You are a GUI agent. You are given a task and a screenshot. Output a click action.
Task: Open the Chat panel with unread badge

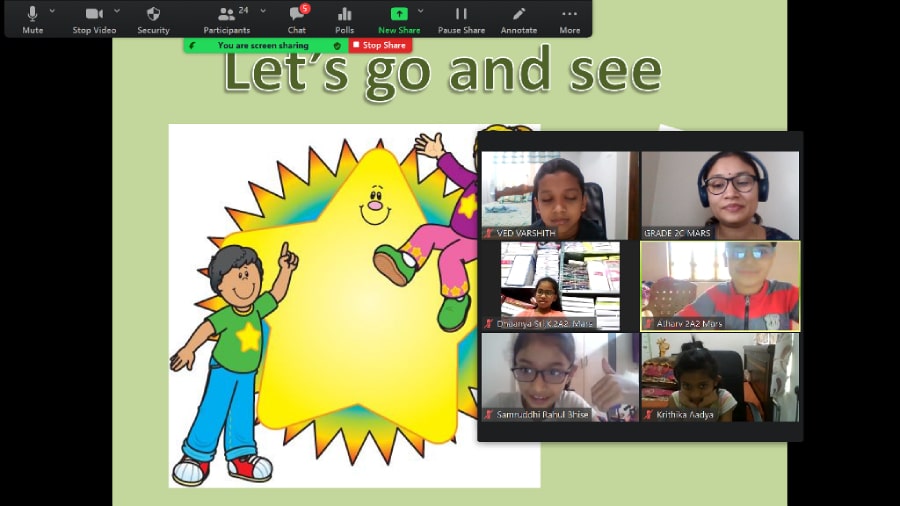click(x=297, y=18)
